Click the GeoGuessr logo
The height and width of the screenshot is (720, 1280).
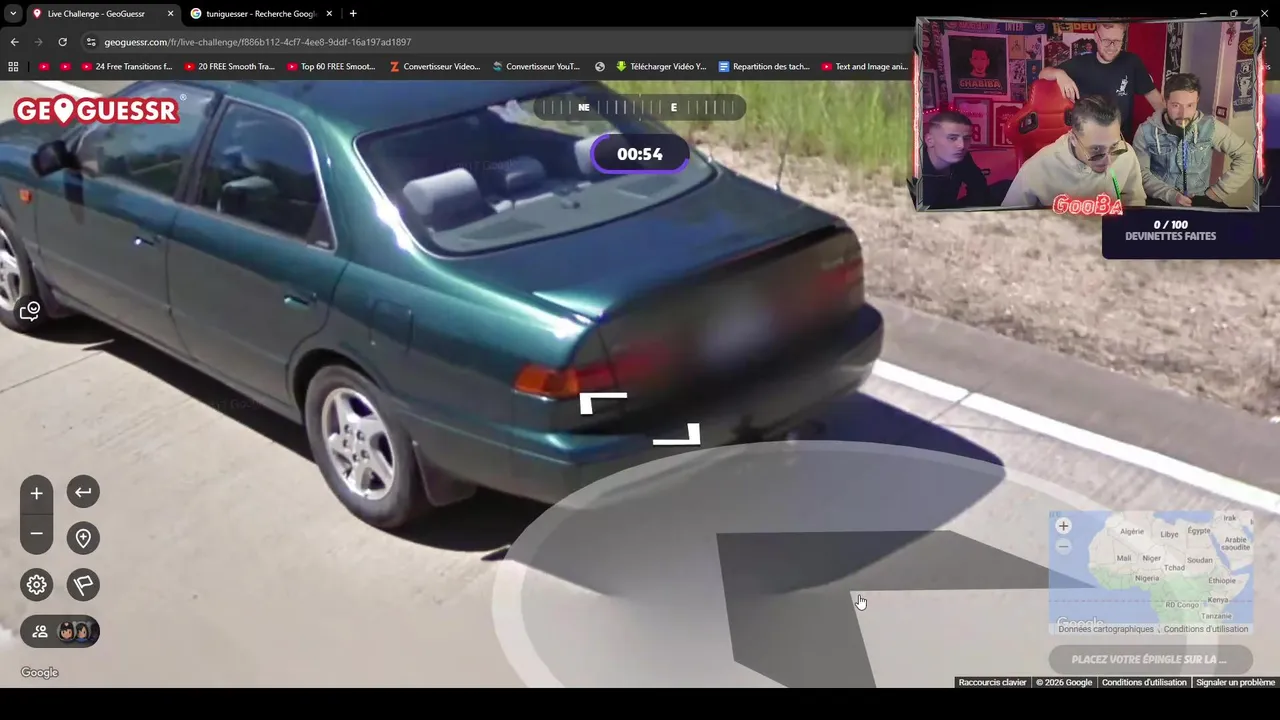97,110
